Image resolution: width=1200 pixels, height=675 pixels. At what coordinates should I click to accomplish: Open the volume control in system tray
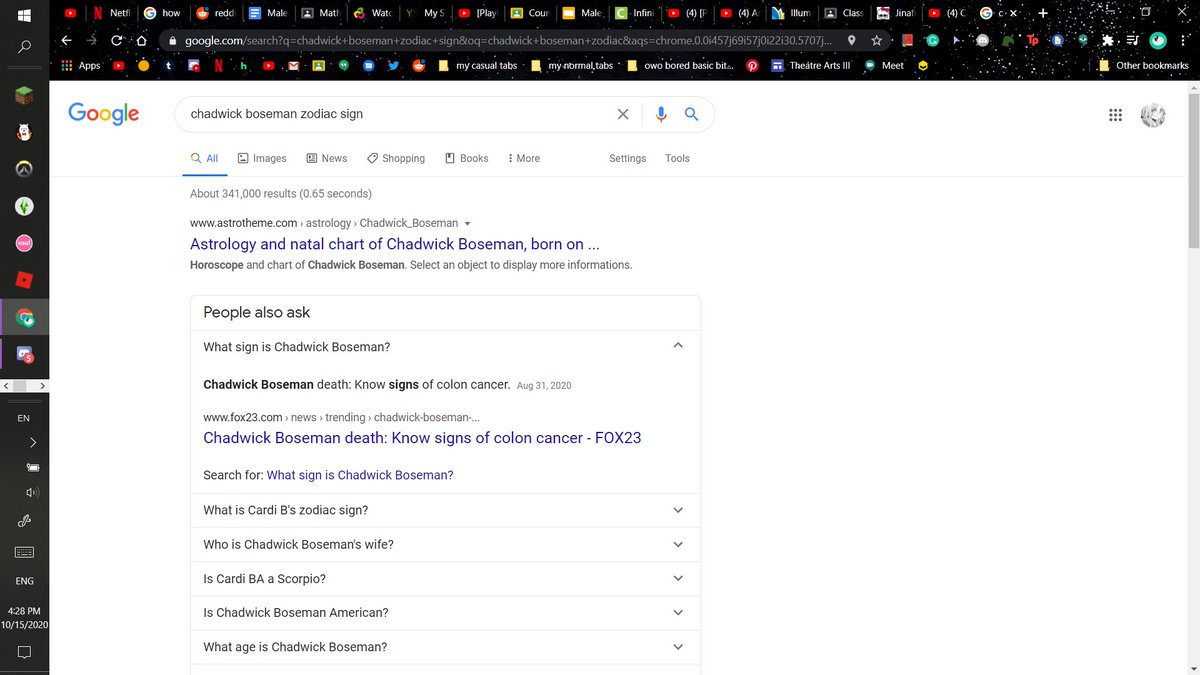pos(32,492)
